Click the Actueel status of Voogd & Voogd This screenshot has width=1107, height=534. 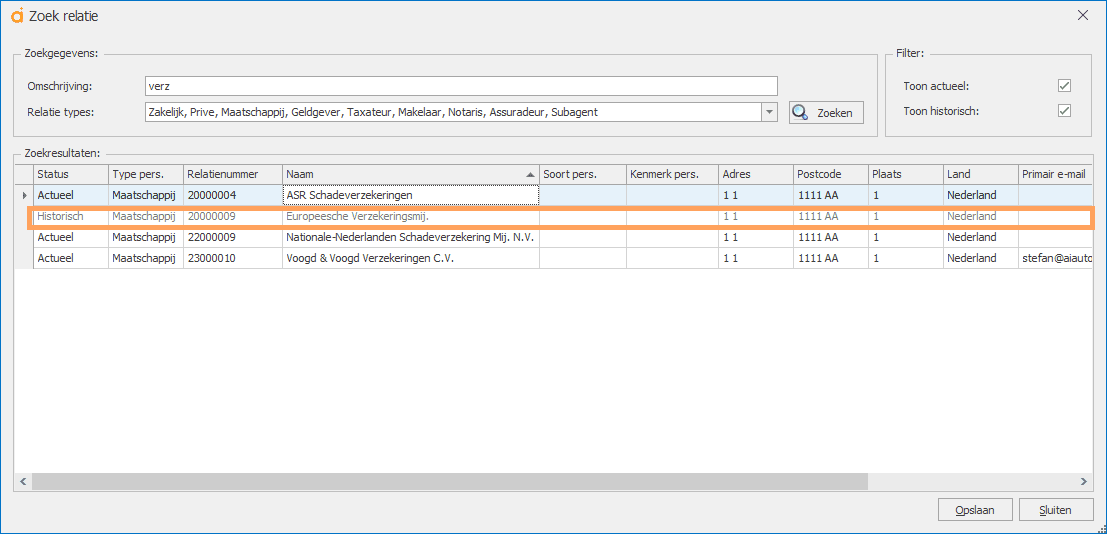pyautogui.click(x=71, y=259)
